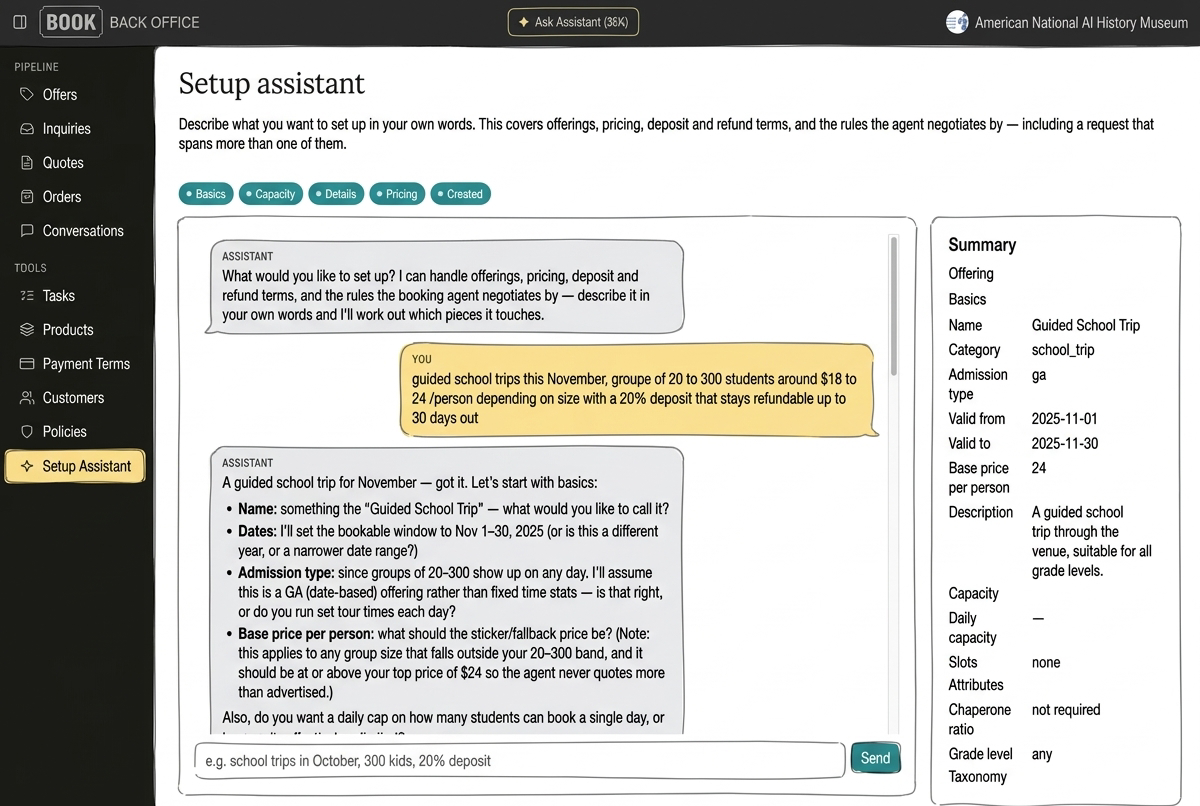This screenshot has width=1200, height=806.
Task: Select Setup Assistant in the sidebar
Action: [x=75, y=466]
